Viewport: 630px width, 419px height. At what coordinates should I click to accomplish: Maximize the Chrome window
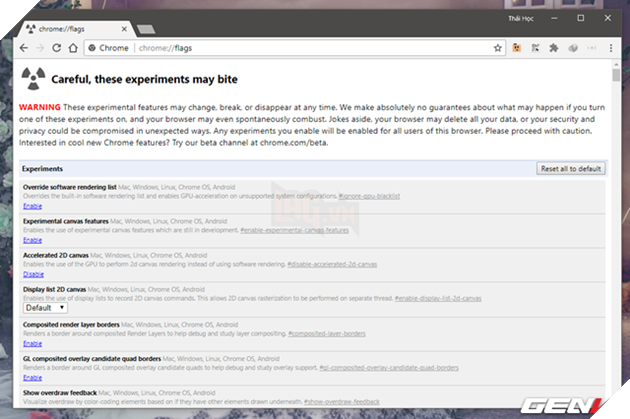point(581,18)
